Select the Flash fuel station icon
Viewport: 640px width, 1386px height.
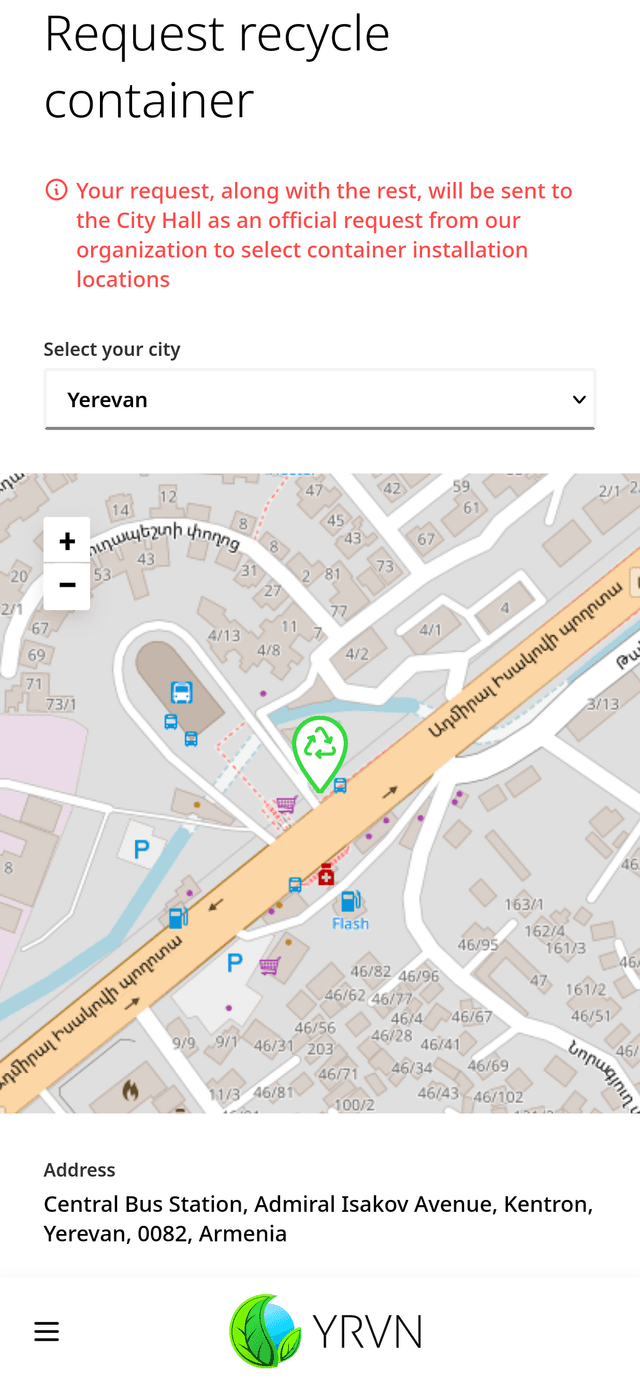point(350,901)
